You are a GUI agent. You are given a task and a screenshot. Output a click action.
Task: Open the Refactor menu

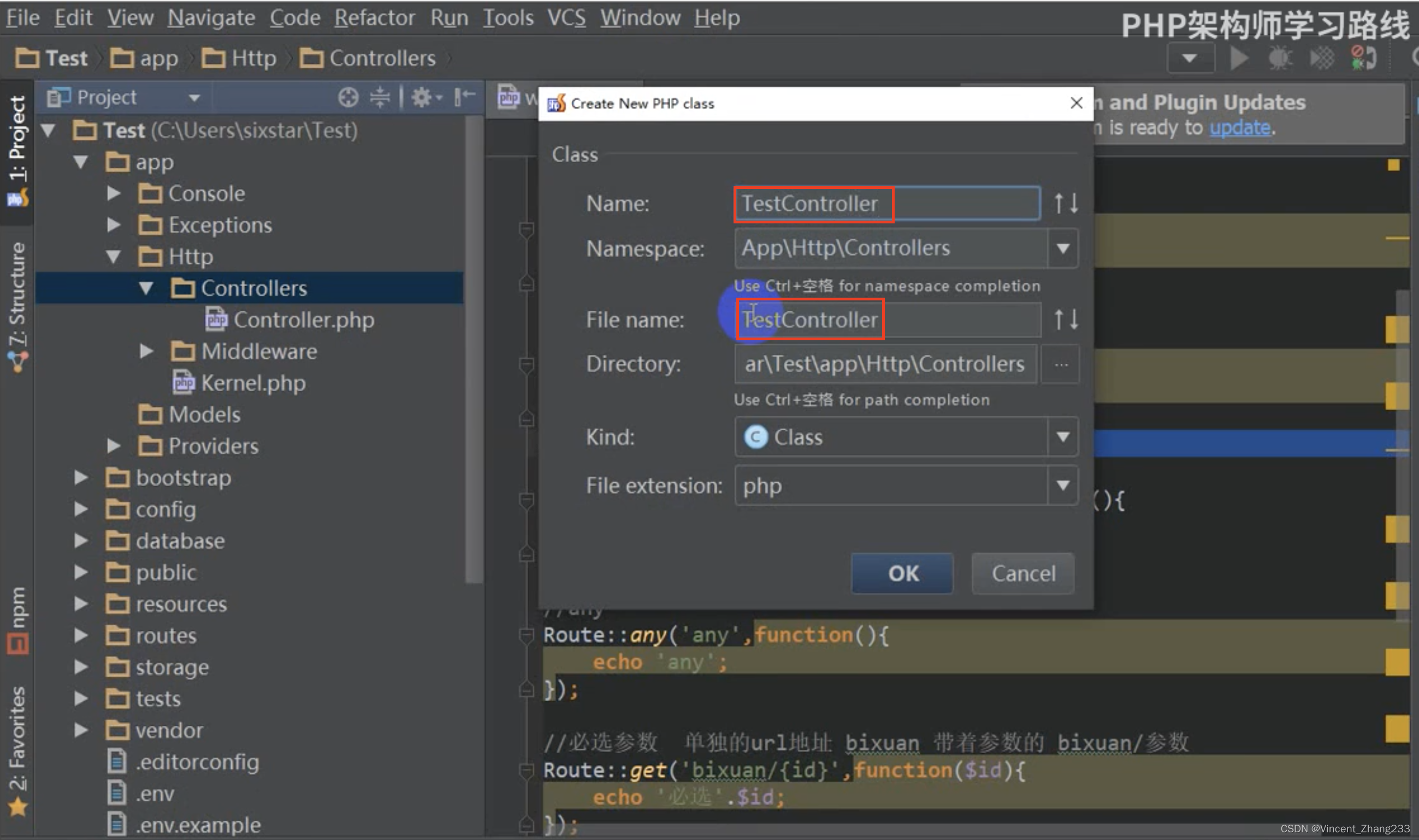pyautogui.click(x=374, y=17)
